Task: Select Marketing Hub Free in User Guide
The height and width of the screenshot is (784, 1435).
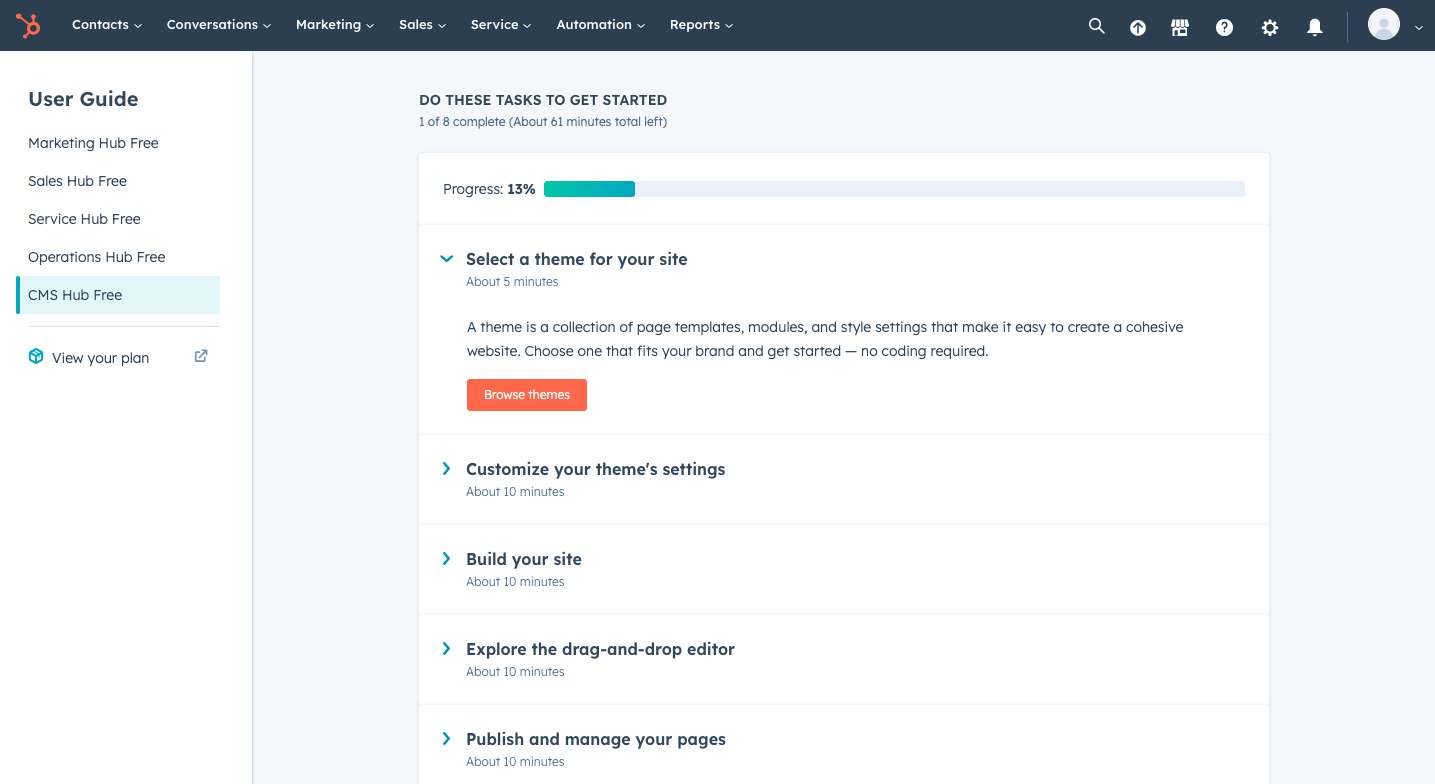Action: point(118,143)
